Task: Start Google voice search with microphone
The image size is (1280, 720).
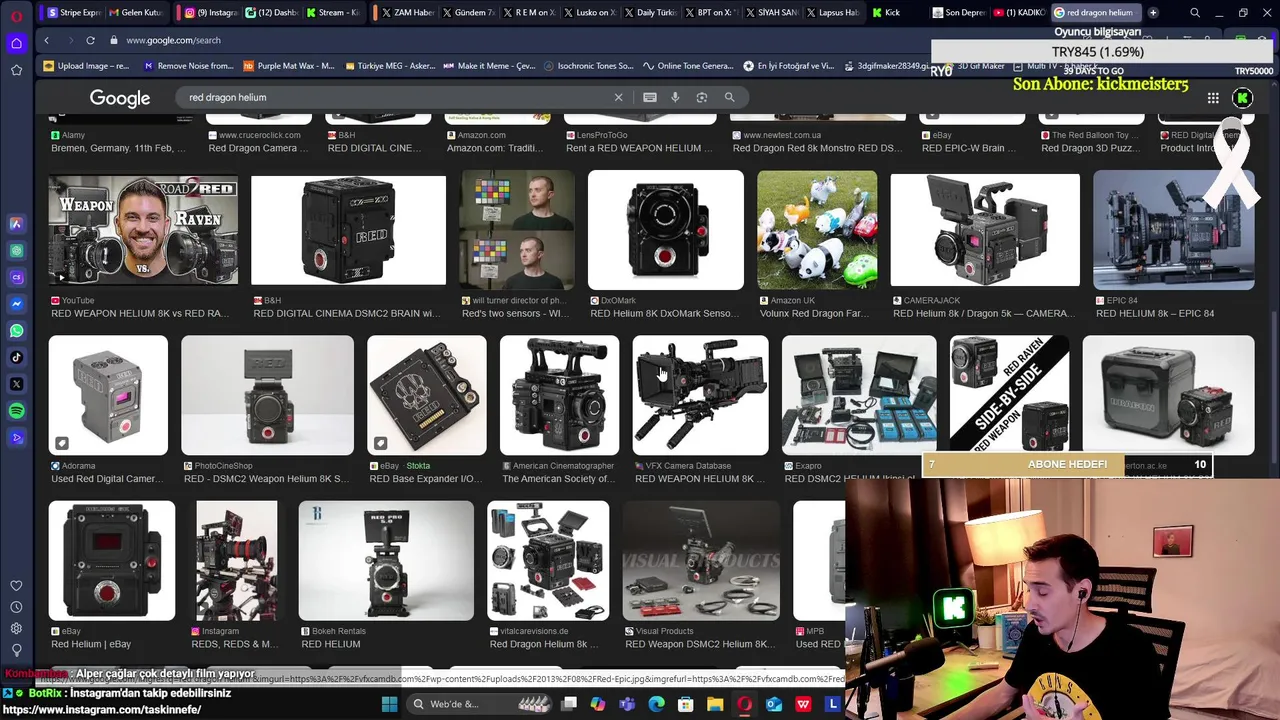Action: [675, 97]
